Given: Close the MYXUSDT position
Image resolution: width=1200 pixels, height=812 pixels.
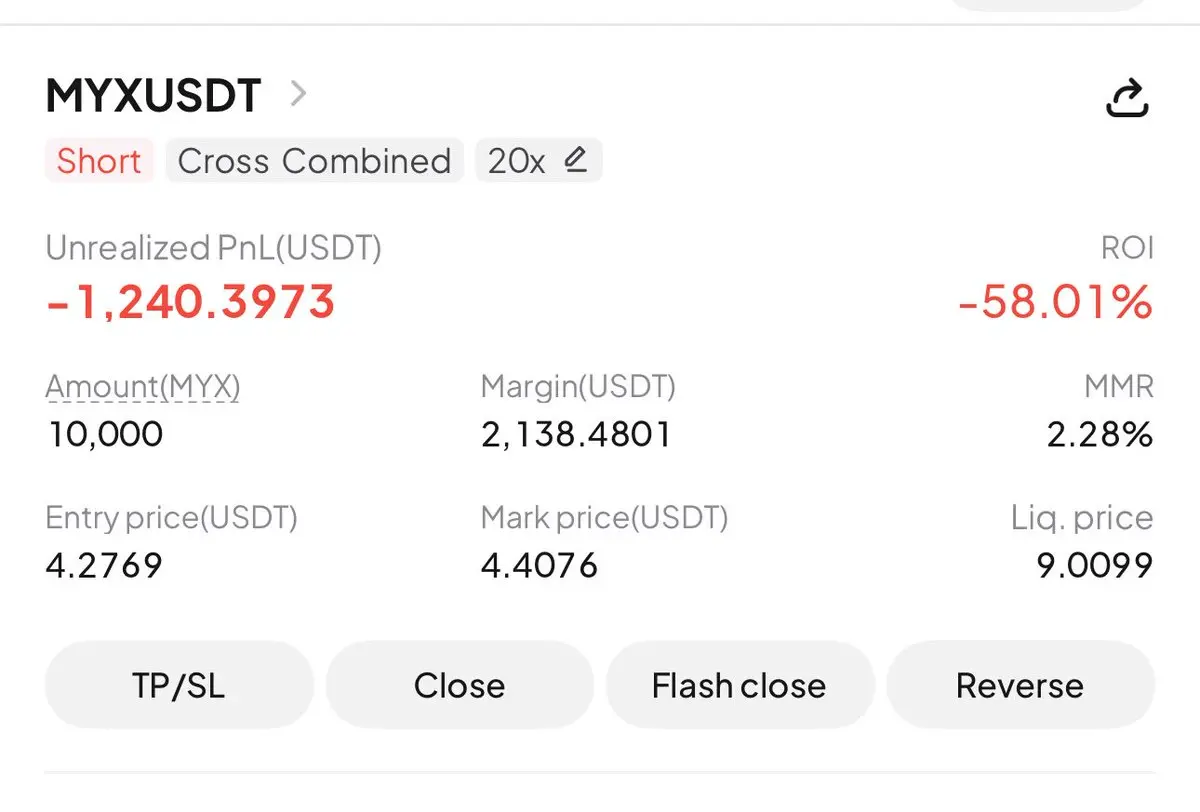Looking at the screenshot, I should pyautogui.click(x=459, y=686).
